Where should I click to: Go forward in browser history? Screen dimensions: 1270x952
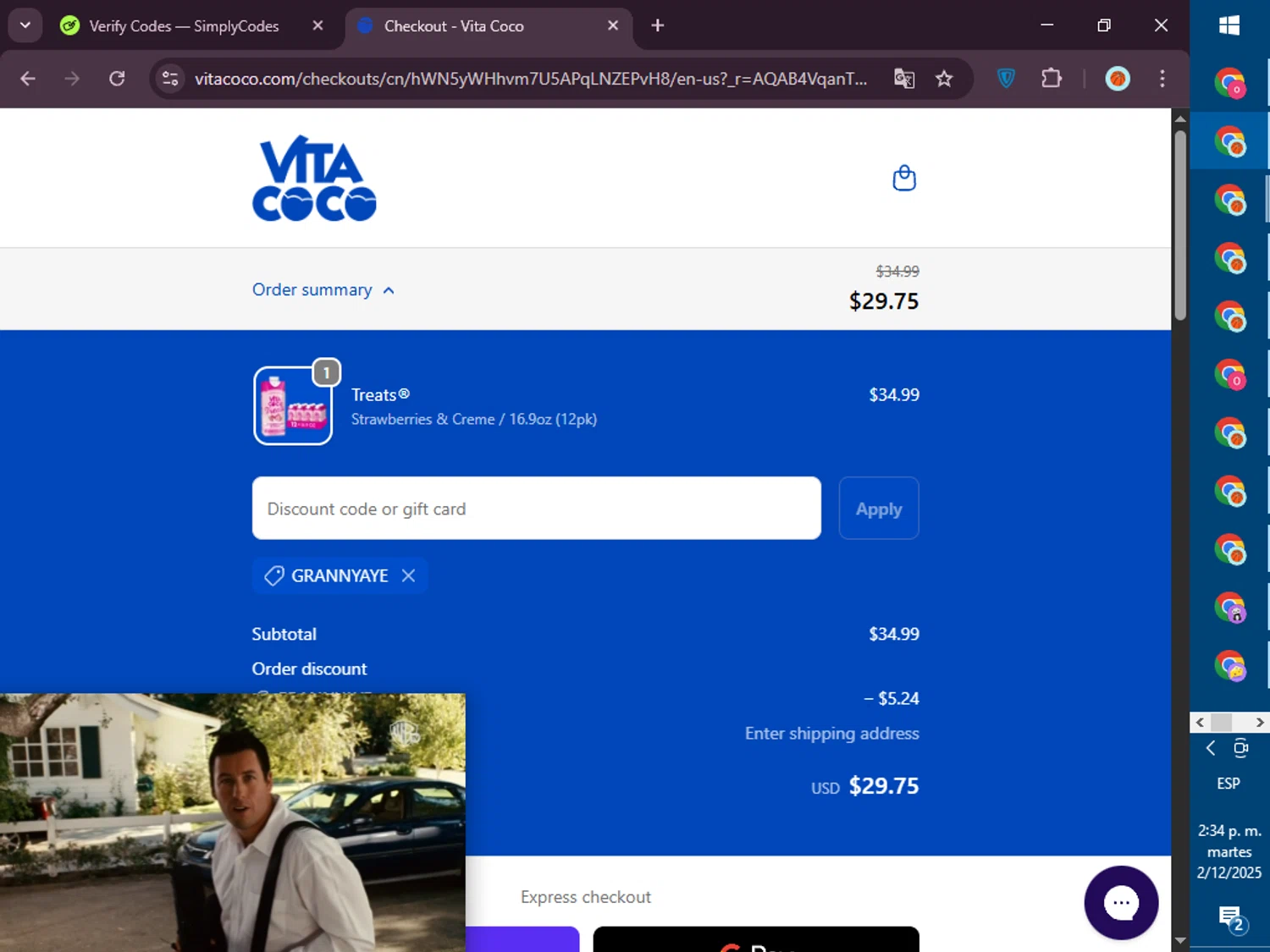coord(72,79)
